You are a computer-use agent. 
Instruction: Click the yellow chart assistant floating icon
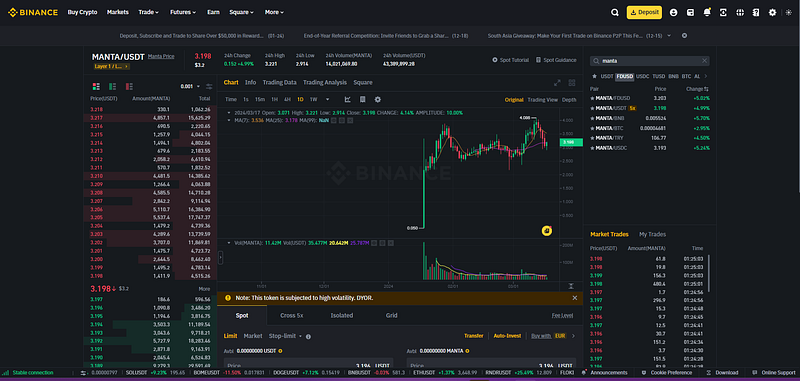546,231
